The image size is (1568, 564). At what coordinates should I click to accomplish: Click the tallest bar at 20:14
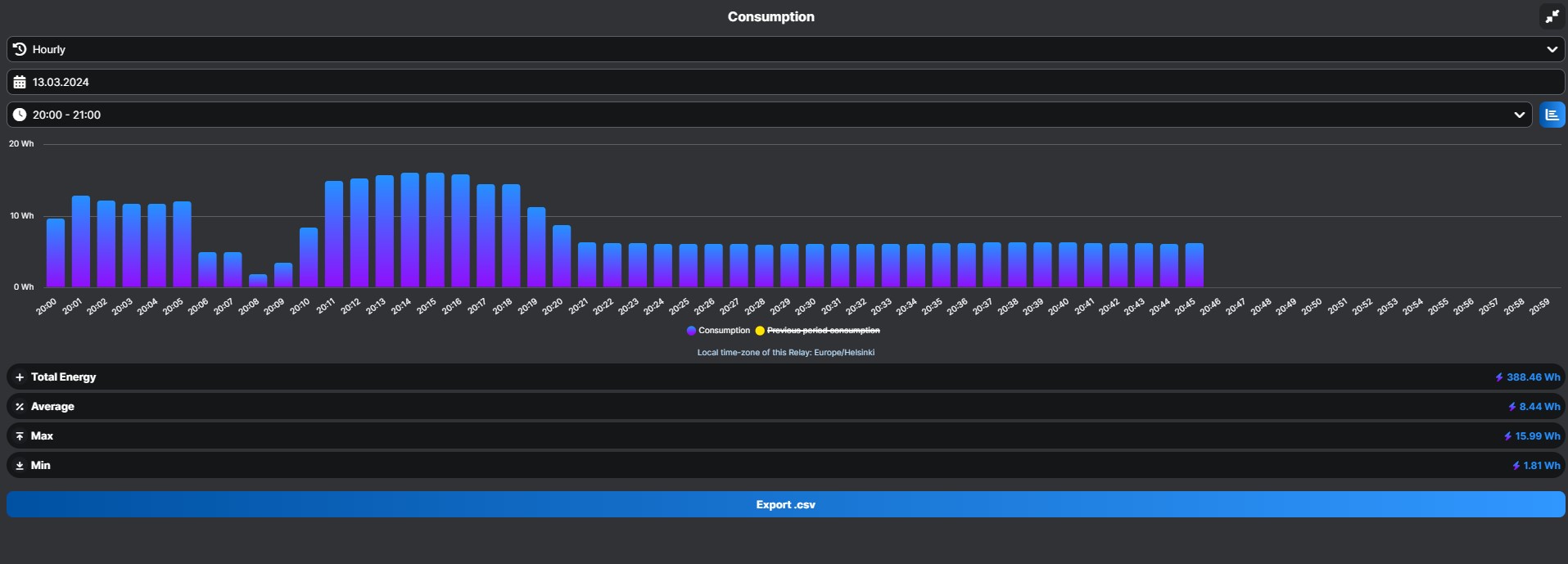click(x=409, y=229)
